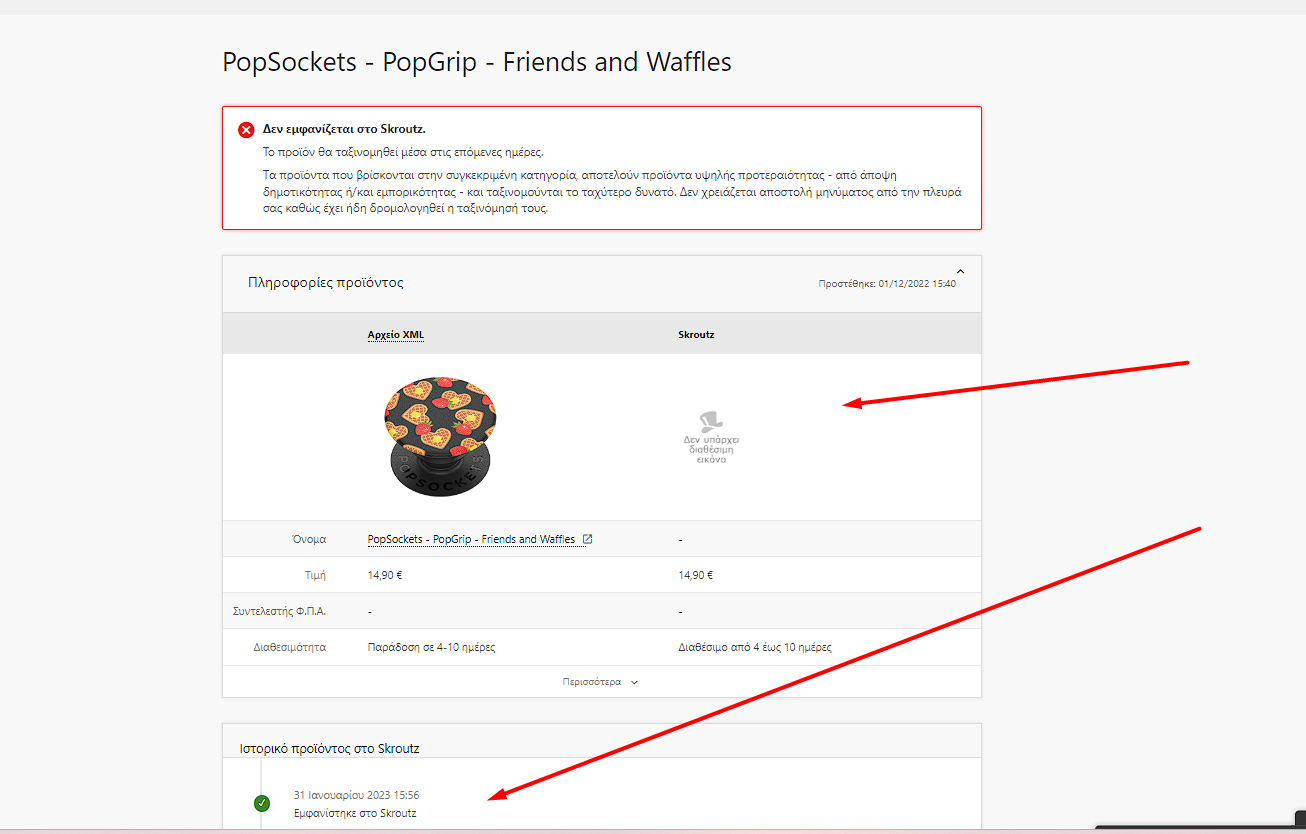Screen dimensions: 1306x834
Task: Collapse the Πληροφορίες προϊόντος panel chevron
Action: coord(960,271)
